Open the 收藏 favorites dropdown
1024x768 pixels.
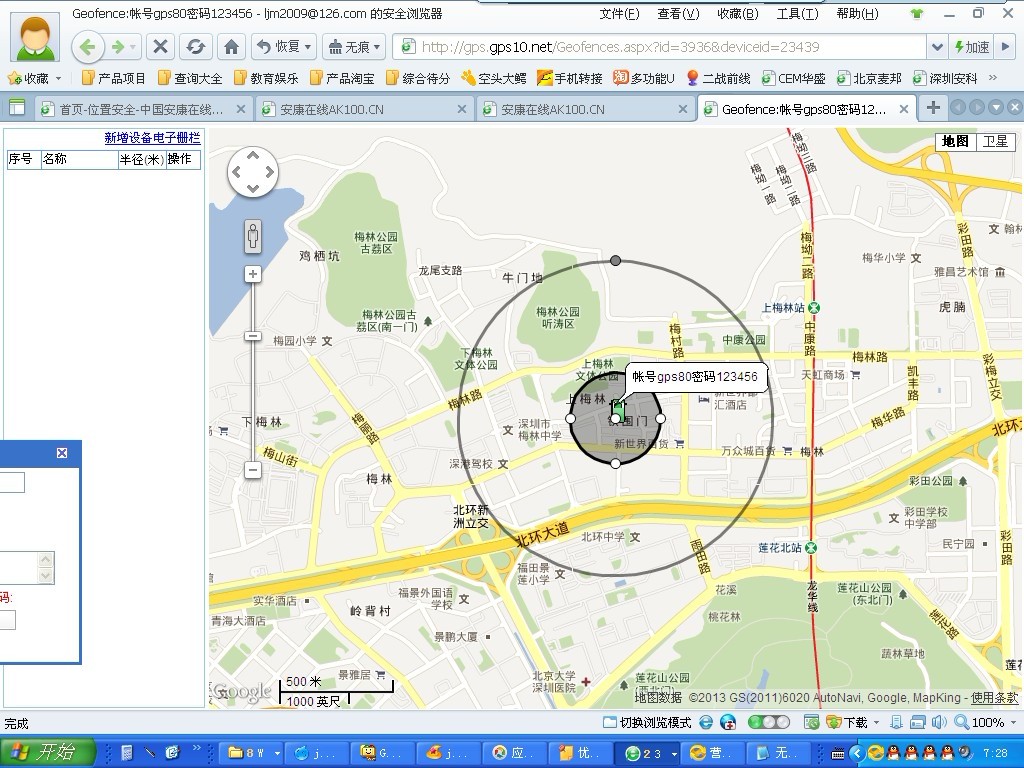tap(34, 78)
